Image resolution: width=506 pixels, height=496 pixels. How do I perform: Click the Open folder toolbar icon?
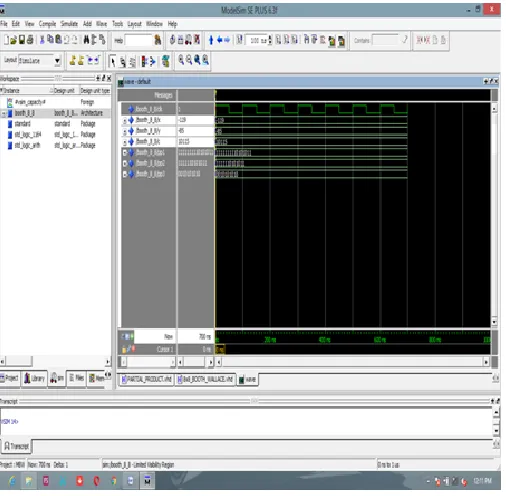(13, 40)
